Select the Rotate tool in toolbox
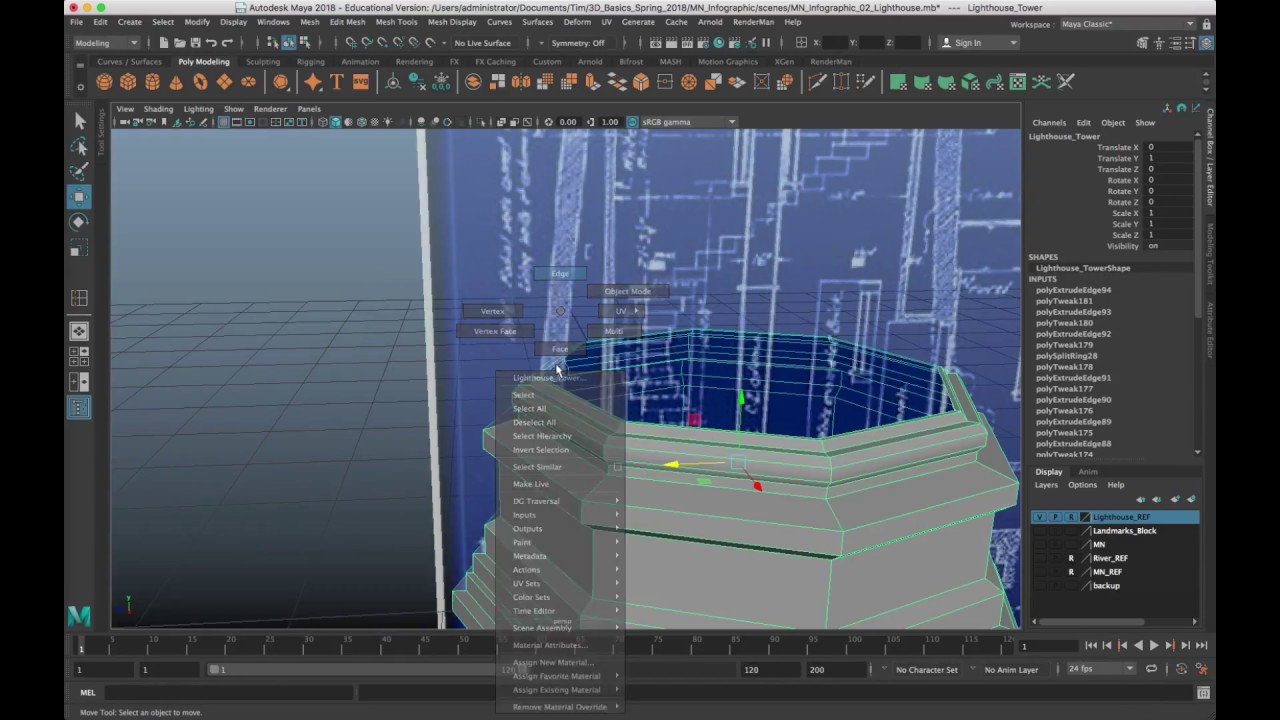 80,222
